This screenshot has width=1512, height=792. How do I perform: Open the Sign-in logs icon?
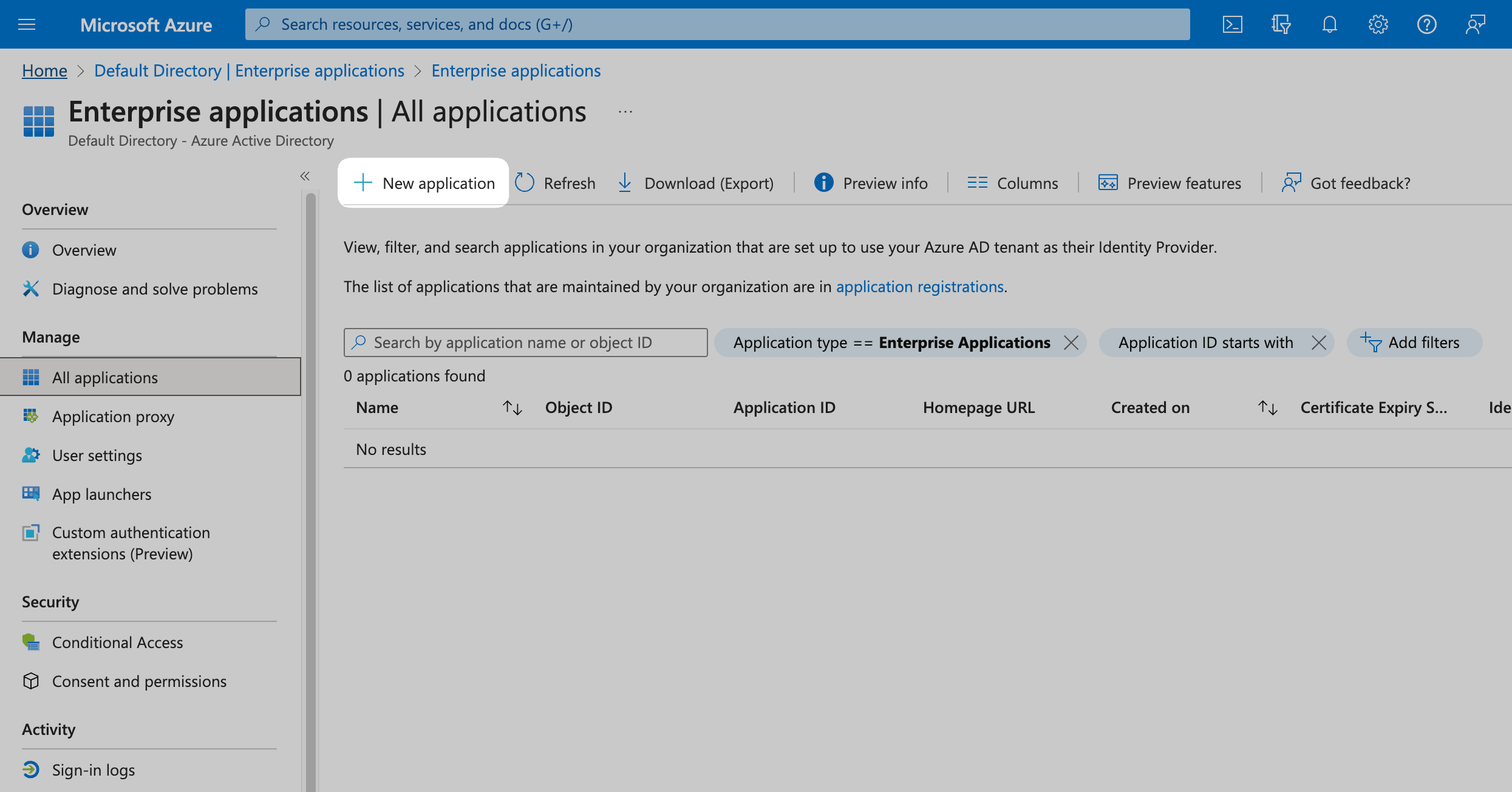pos(31,770)
